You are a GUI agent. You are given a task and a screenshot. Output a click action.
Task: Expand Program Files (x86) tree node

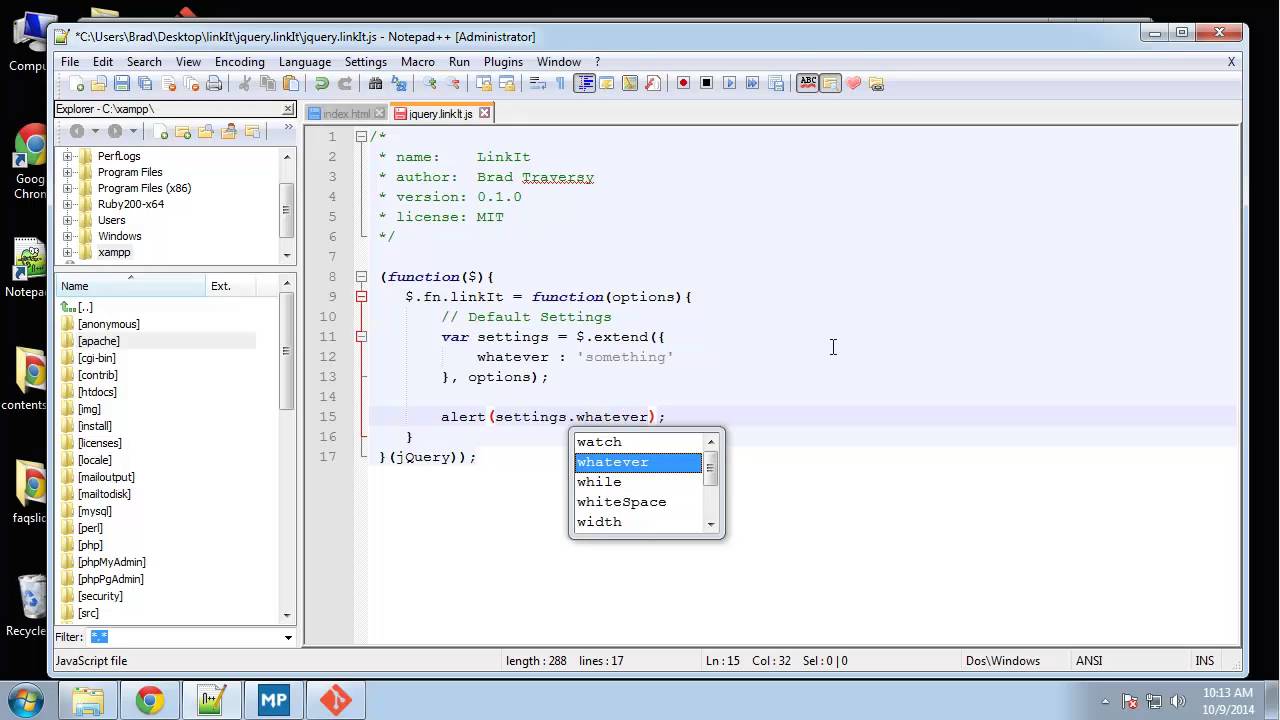68,188
